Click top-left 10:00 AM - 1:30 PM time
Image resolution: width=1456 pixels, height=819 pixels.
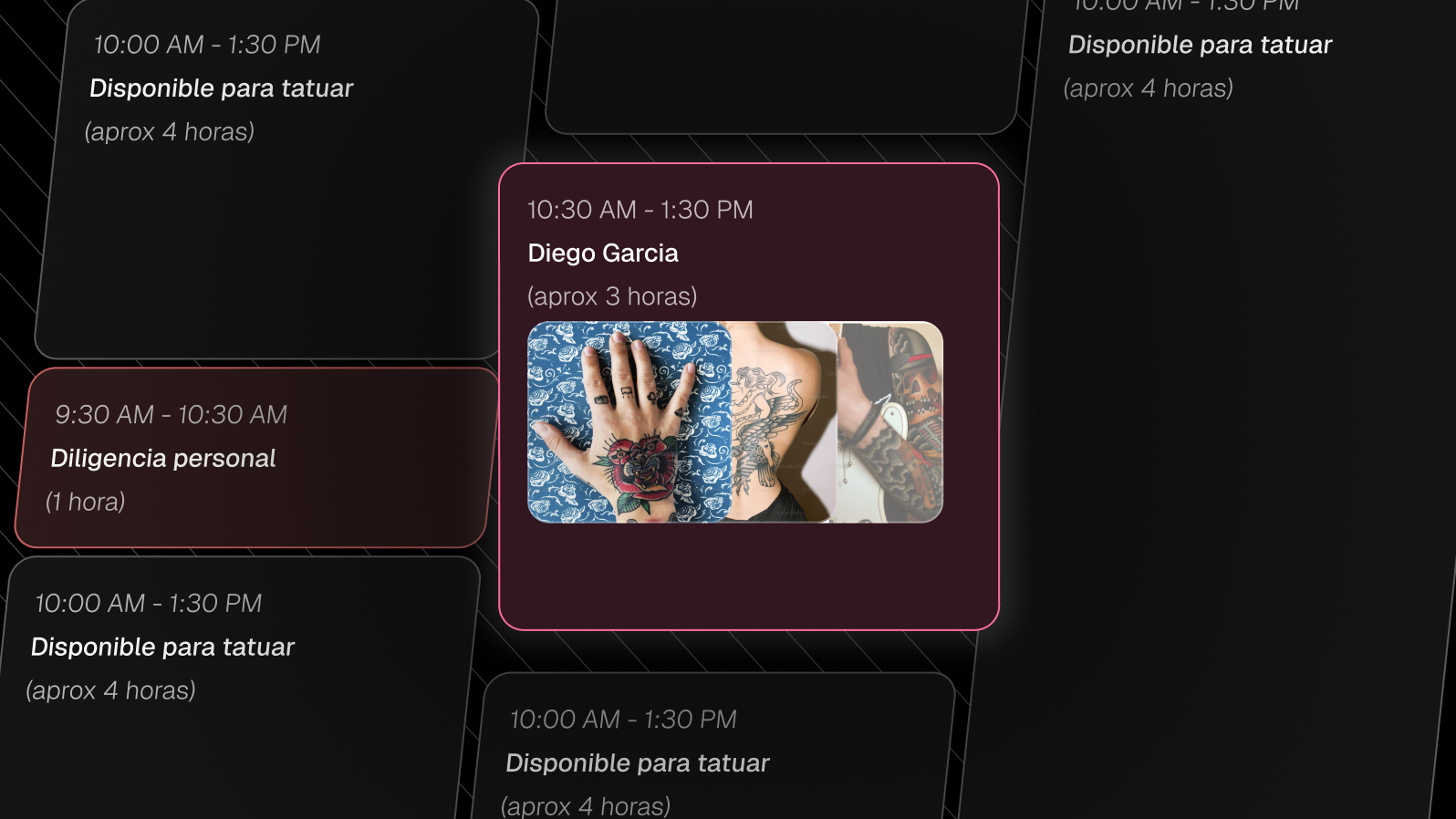tap(207, 45)
